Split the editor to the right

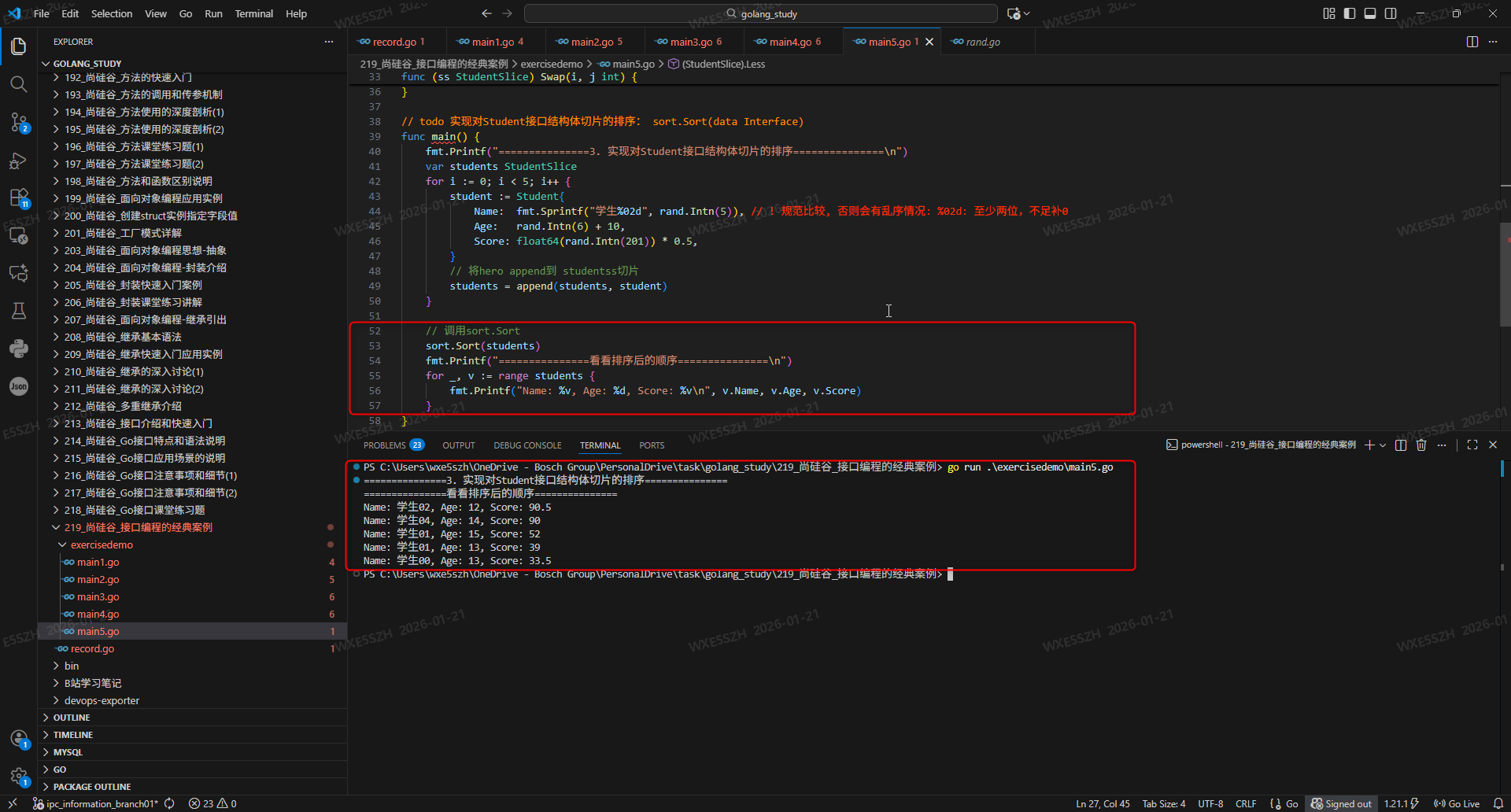point(1472,42)
